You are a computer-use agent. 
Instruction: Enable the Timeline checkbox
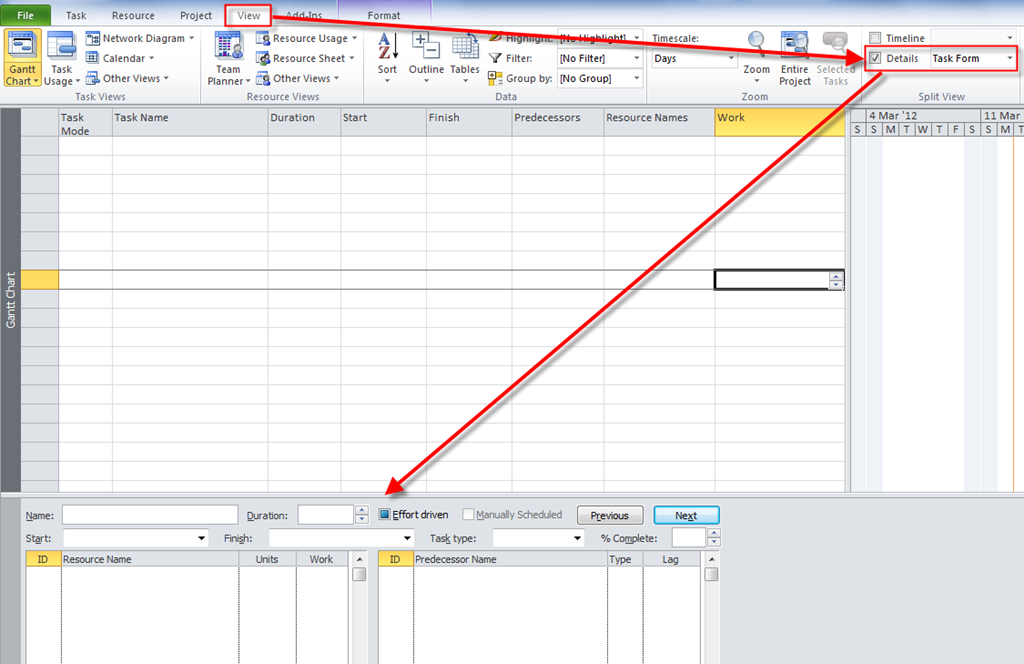coord(875,38)
